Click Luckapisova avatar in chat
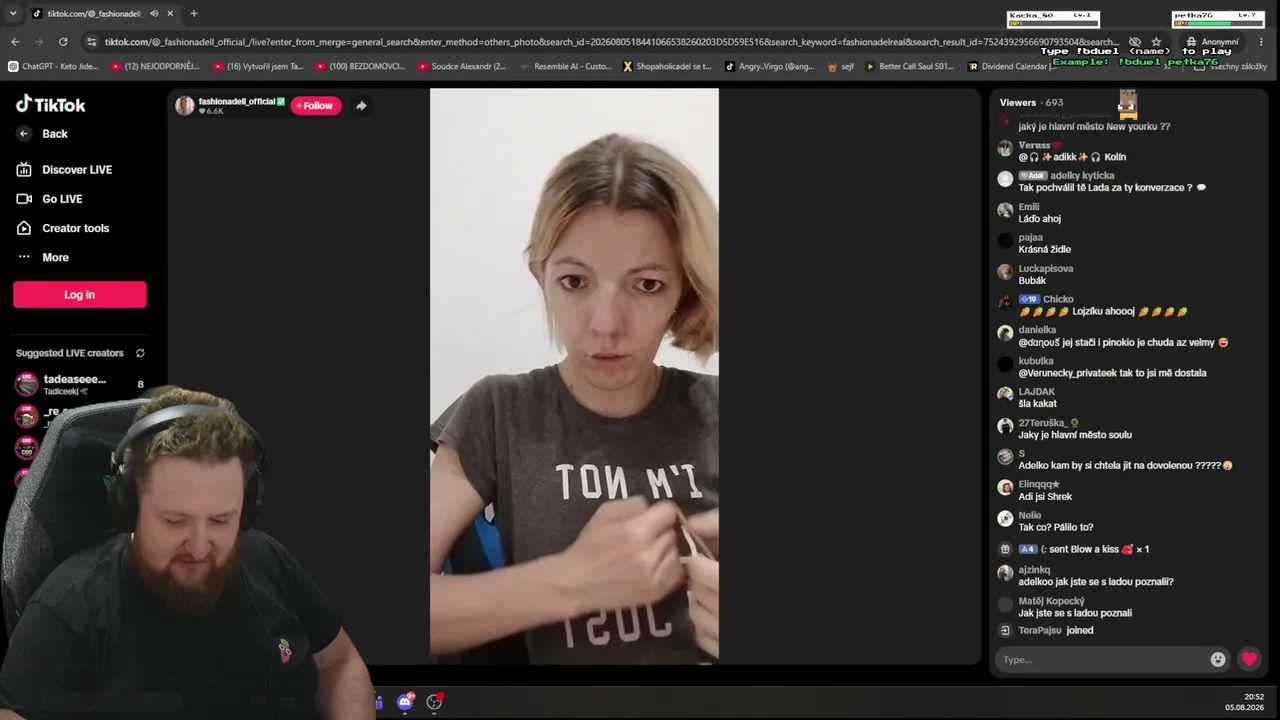Image resolution: width=1280 pixels, height=720 pixels. tap(1005, 272)
